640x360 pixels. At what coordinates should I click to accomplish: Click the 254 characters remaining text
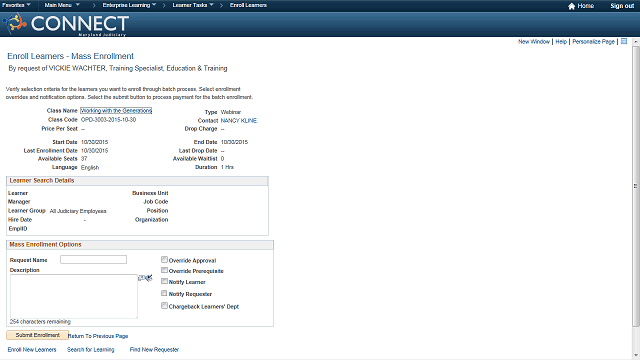click(40, 322)
